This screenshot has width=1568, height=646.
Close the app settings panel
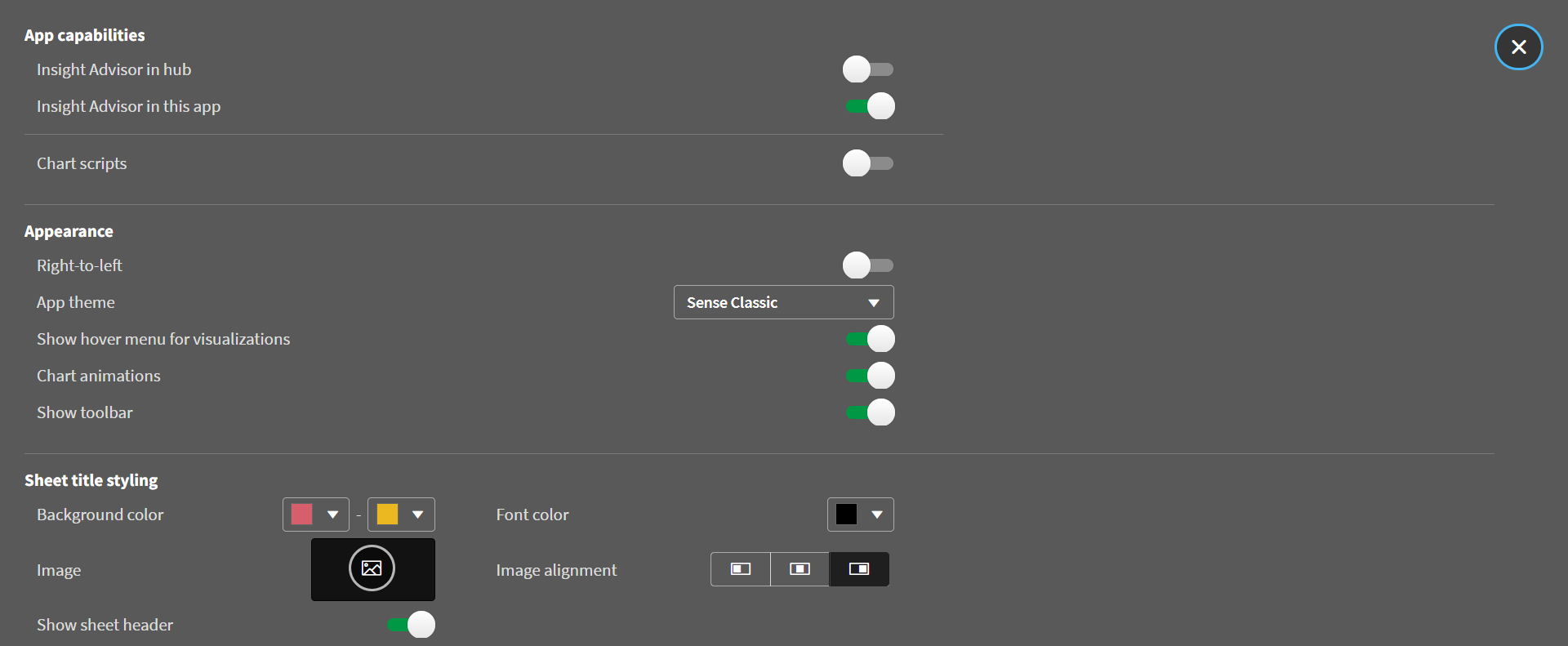tap(1518, 47)
